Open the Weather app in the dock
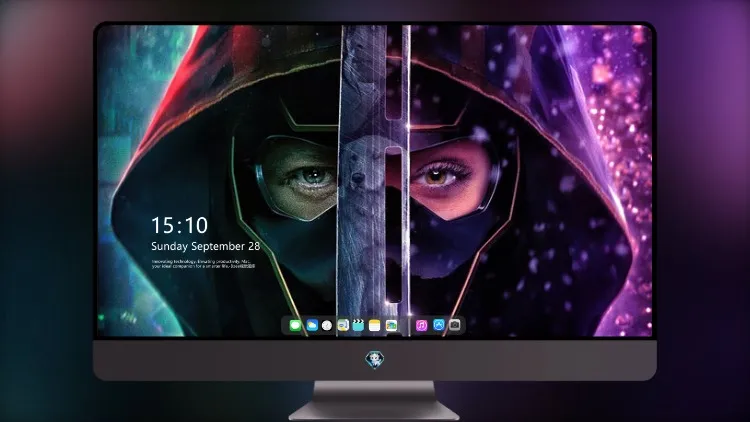Screen dimensions: 750x422 pyautogui.click(x=312, y=326)
